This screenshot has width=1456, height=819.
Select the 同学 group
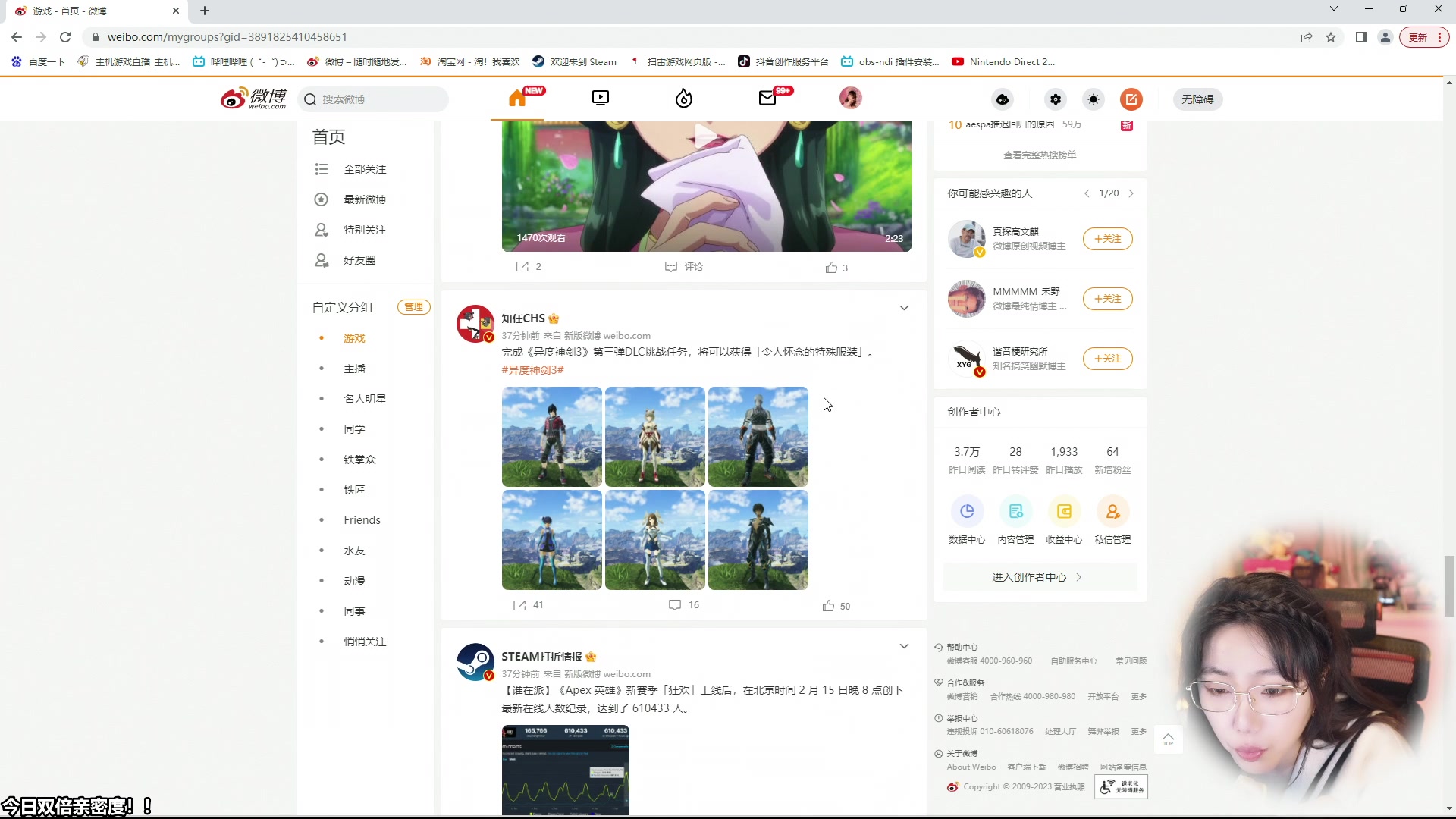[x=354, y=429]
